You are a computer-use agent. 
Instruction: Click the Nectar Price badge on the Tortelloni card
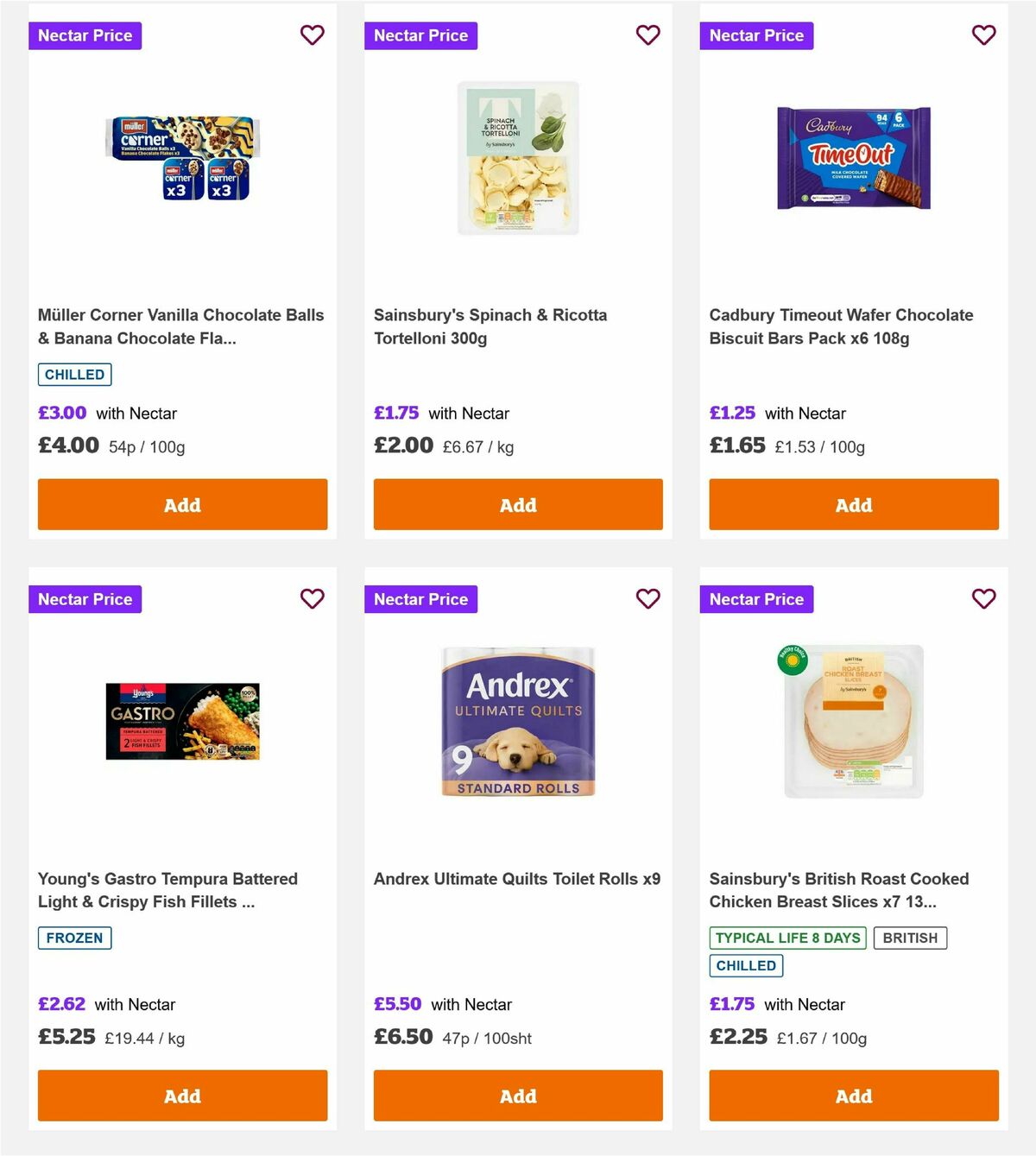420,35
